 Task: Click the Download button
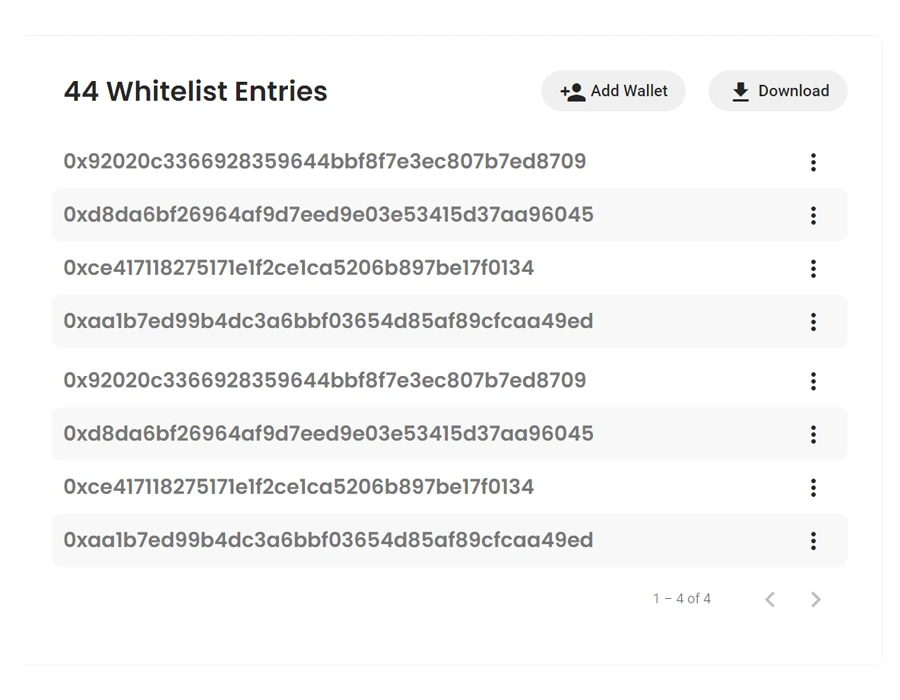click(x=777, y=91)
